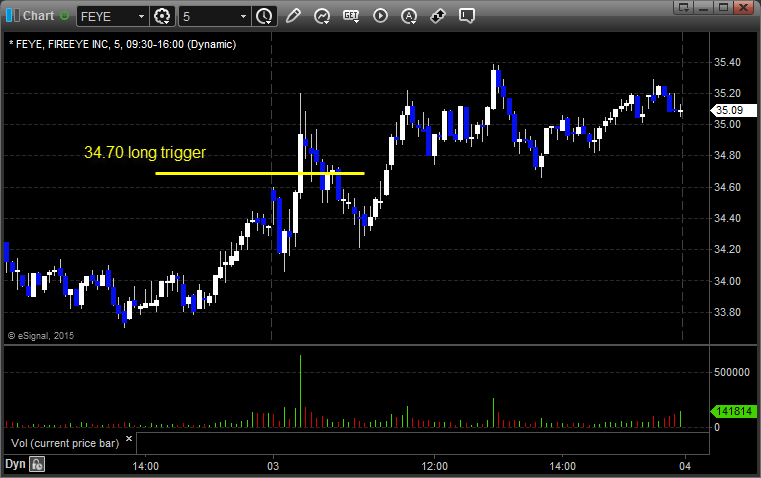
Task: Click the 35.09 current price marker
Action: [x=733, y=110]
